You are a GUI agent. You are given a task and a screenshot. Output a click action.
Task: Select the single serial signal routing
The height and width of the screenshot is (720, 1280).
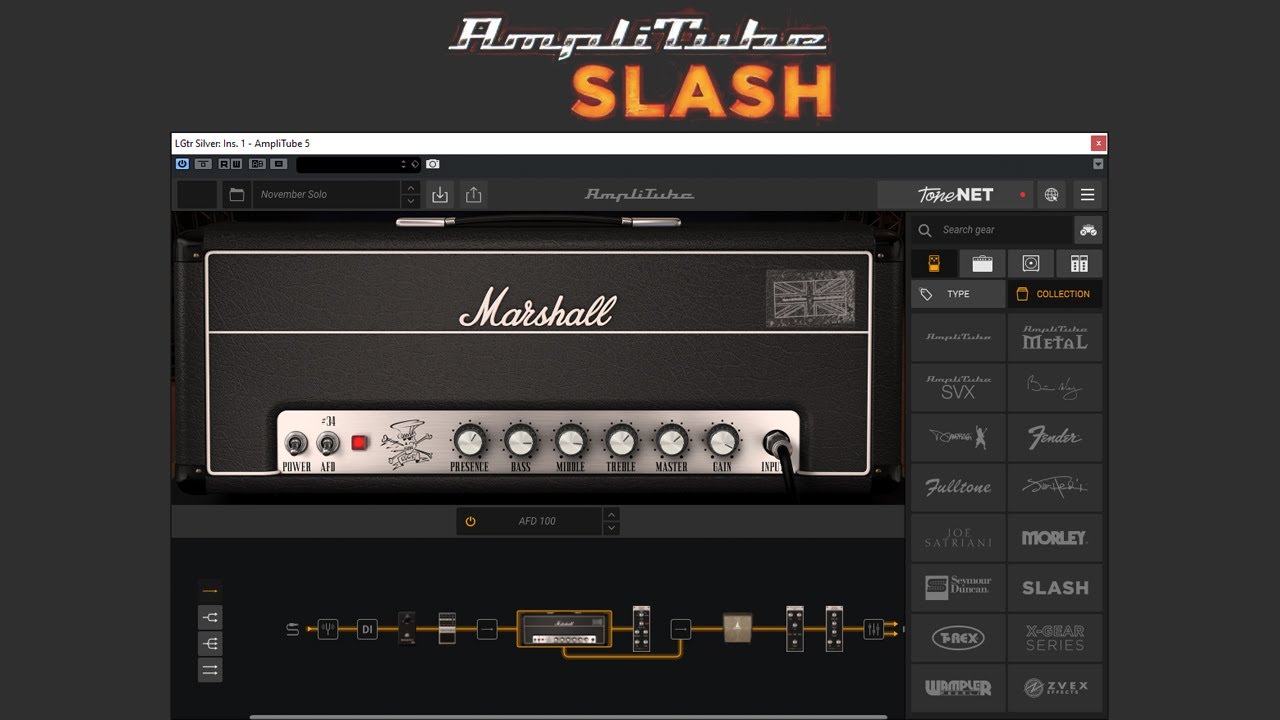[x=210, y=591]
